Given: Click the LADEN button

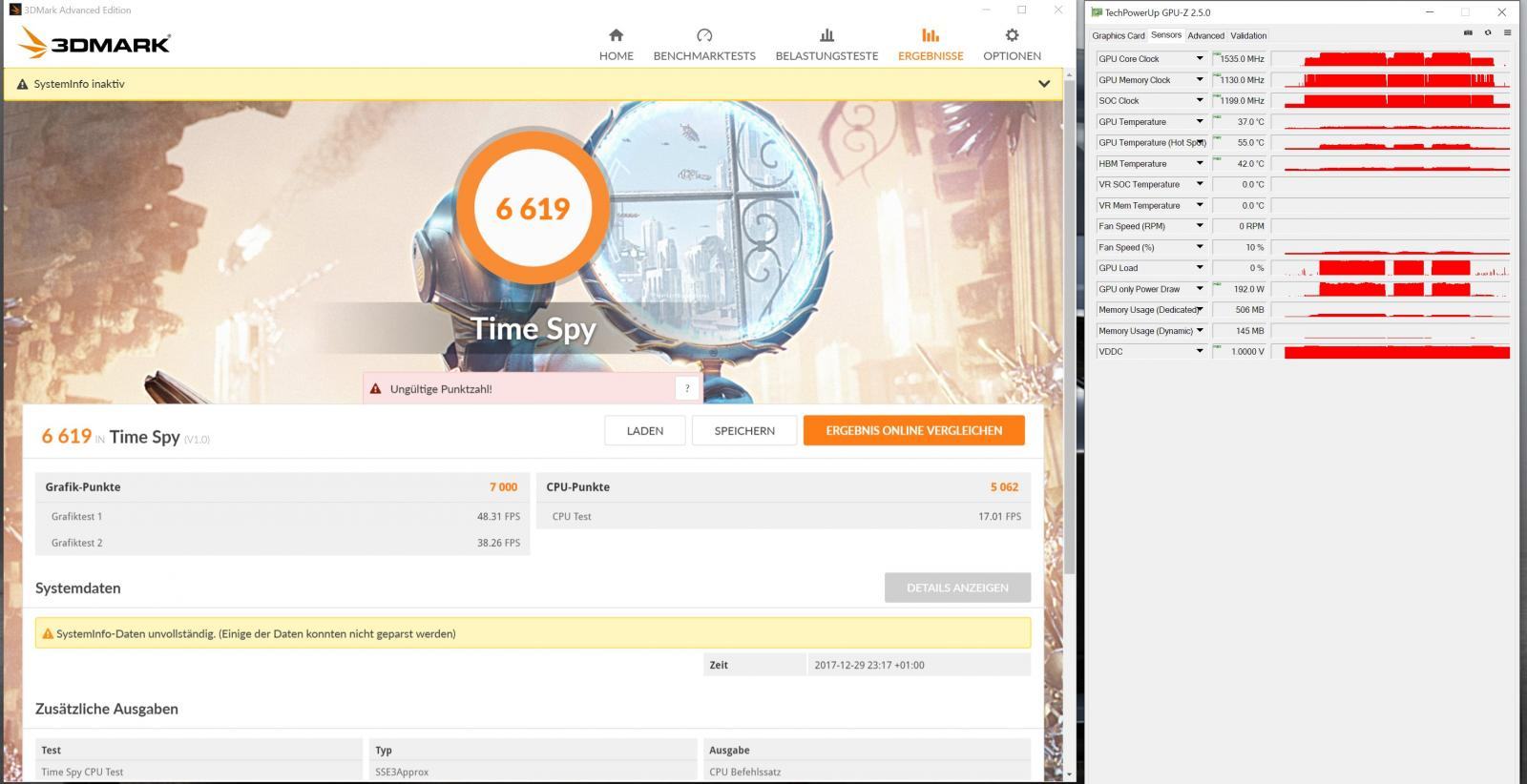Looking at the screenshot, I should (x=645, y=430).
